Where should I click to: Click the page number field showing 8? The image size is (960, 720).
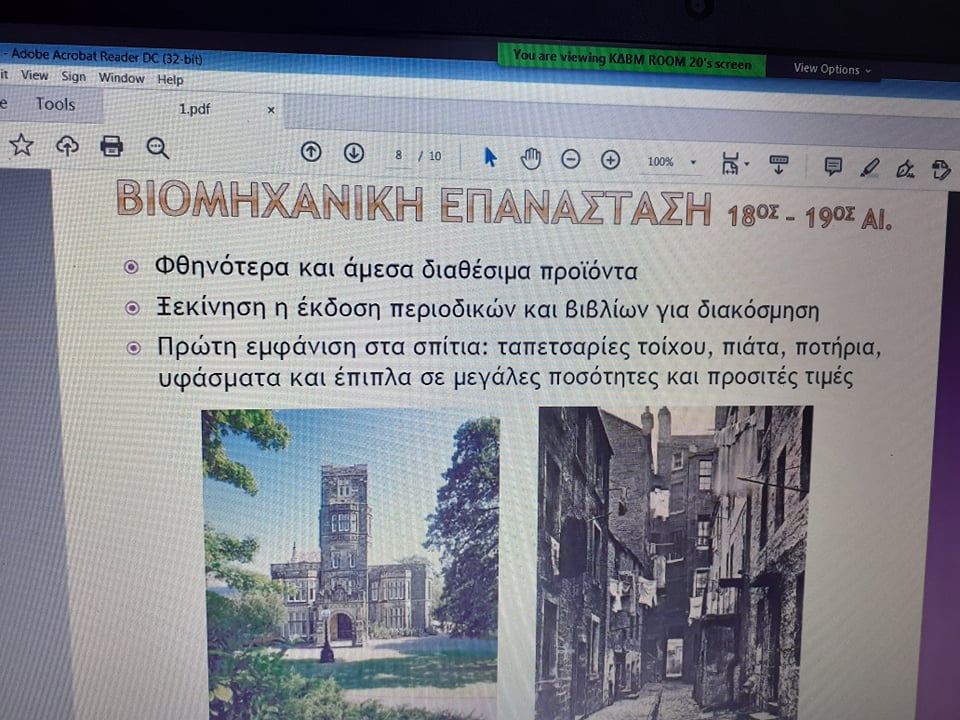[399, 155]
